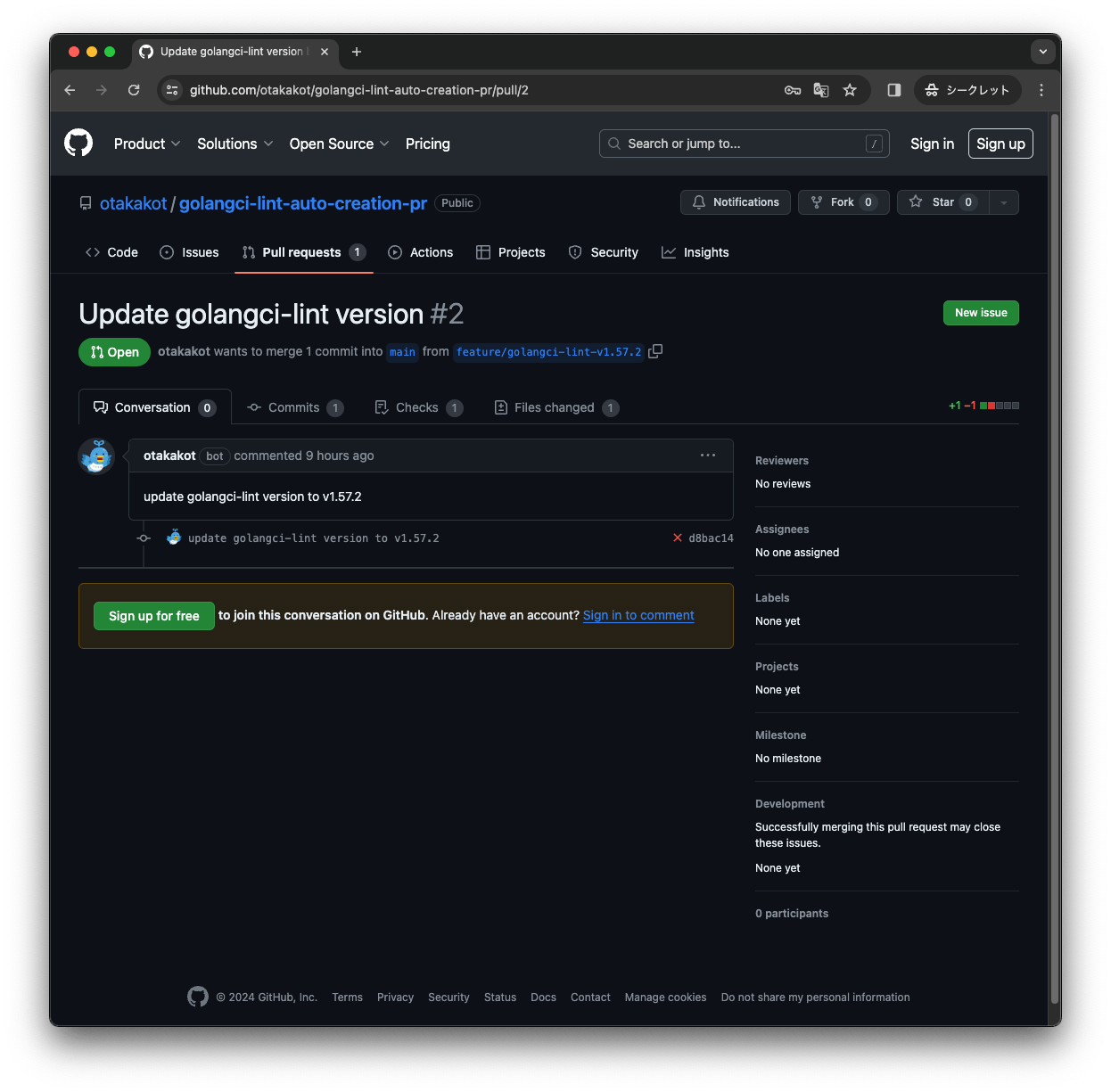Open the comment options three-dot menu
Image resolution: width=1111 pixels, height=1092 pixels.
708,456
